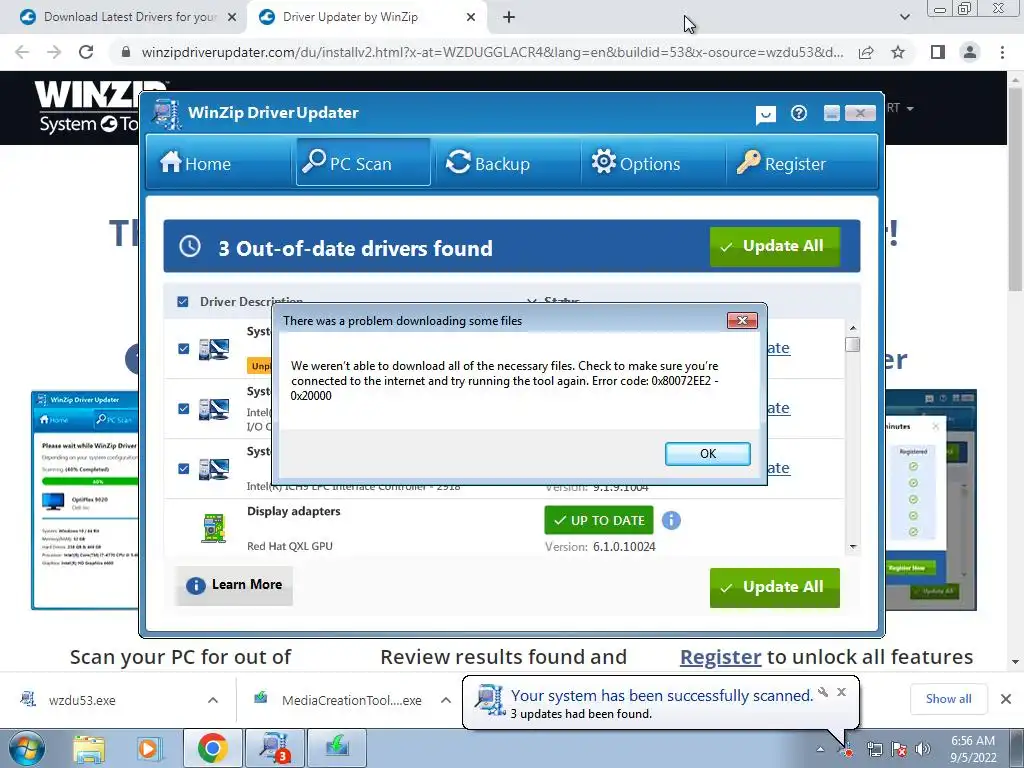
Task: Click the address bar URL field
Action: [491, 52]
